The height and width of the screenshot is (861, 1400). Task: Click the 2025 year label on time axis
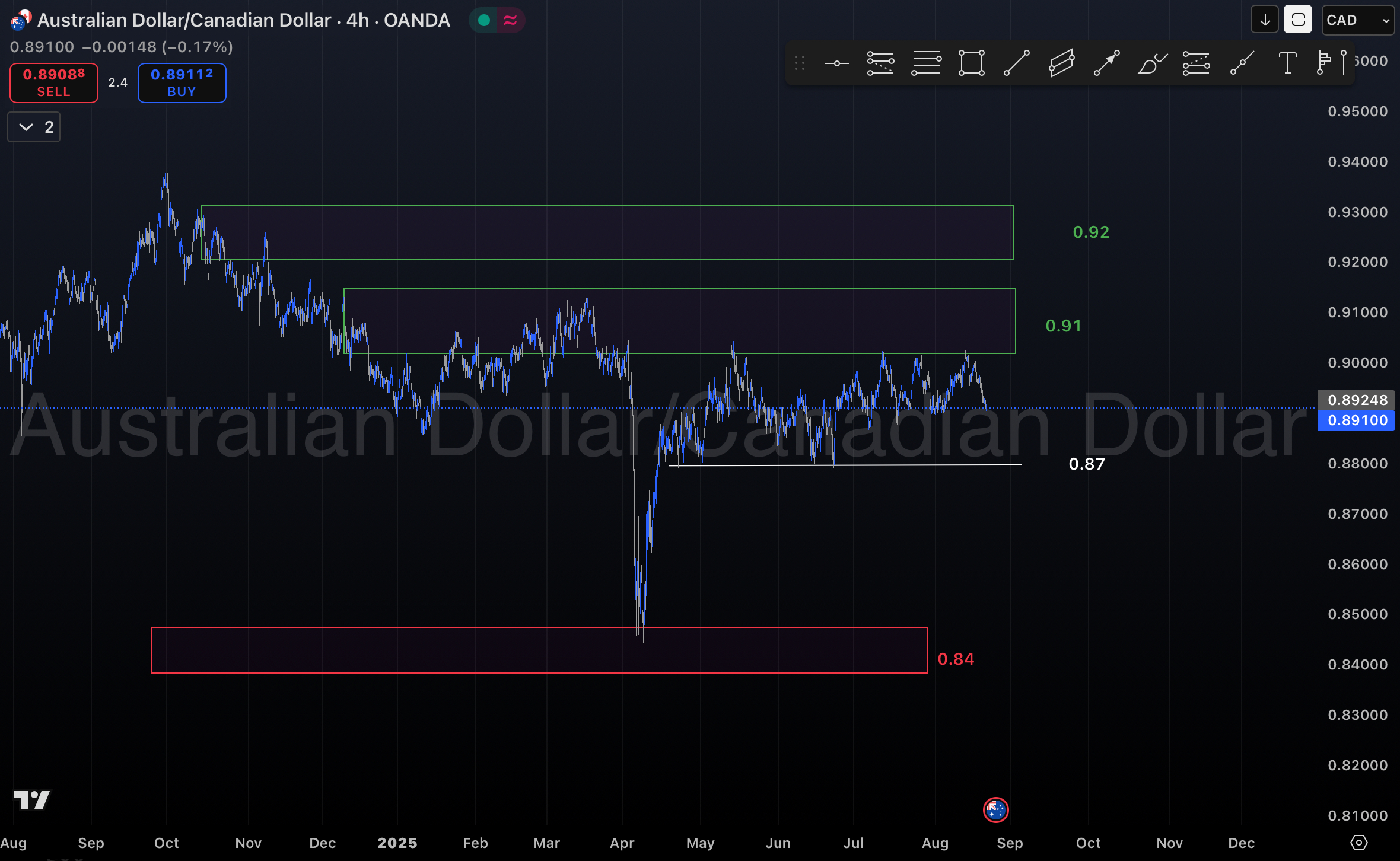pyautogui.click(x=397, y=843)
